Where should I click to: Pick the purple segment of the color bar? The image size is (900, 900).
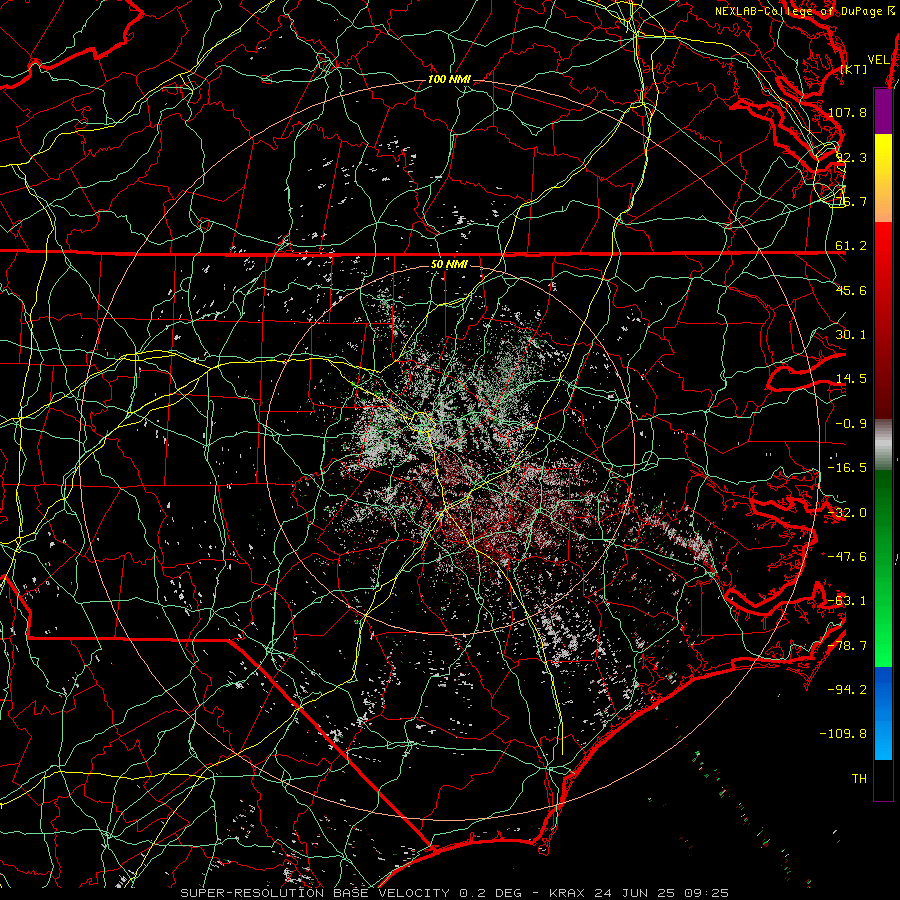click(x=883, y=111)
